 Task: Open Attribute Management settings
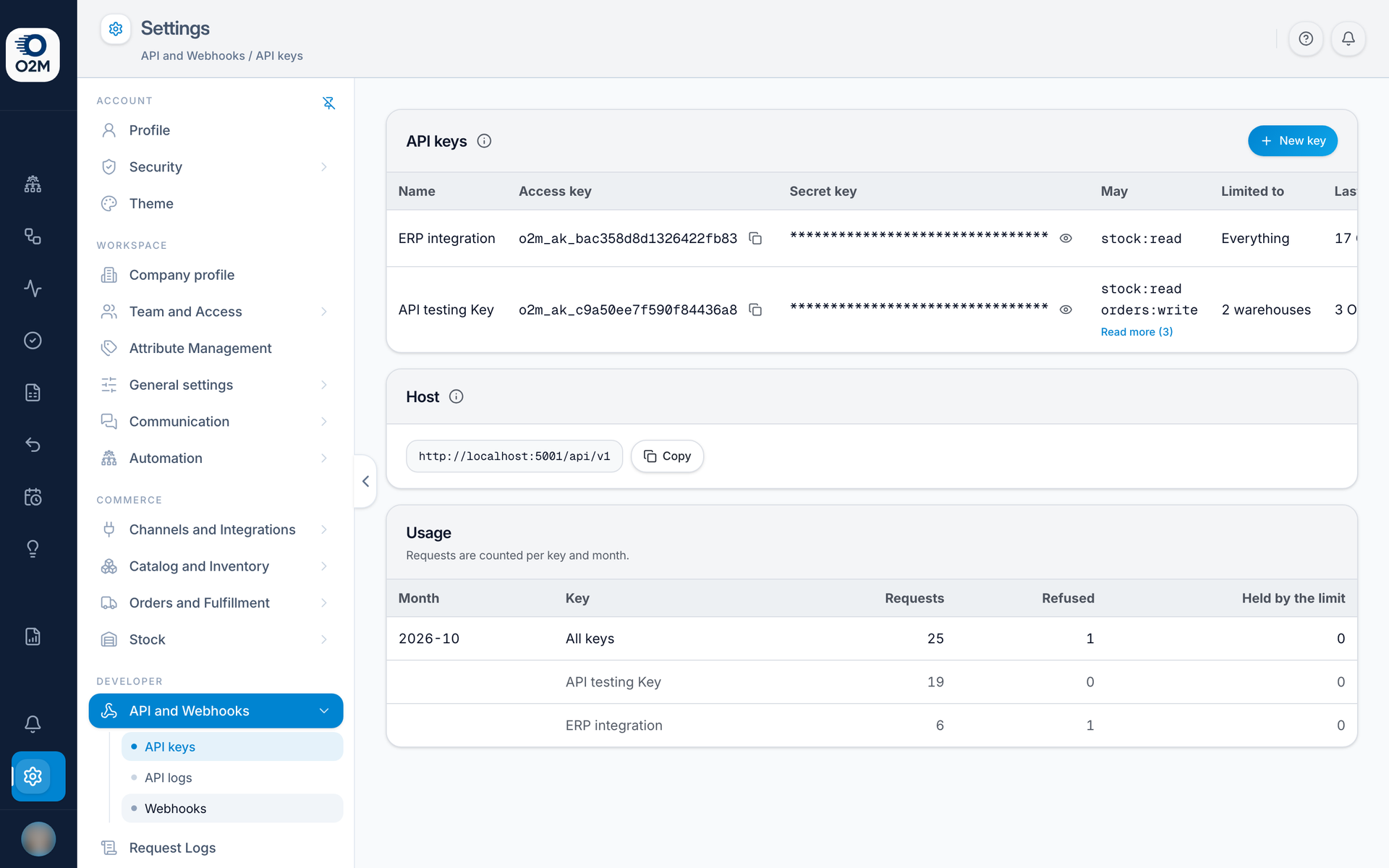216,349
